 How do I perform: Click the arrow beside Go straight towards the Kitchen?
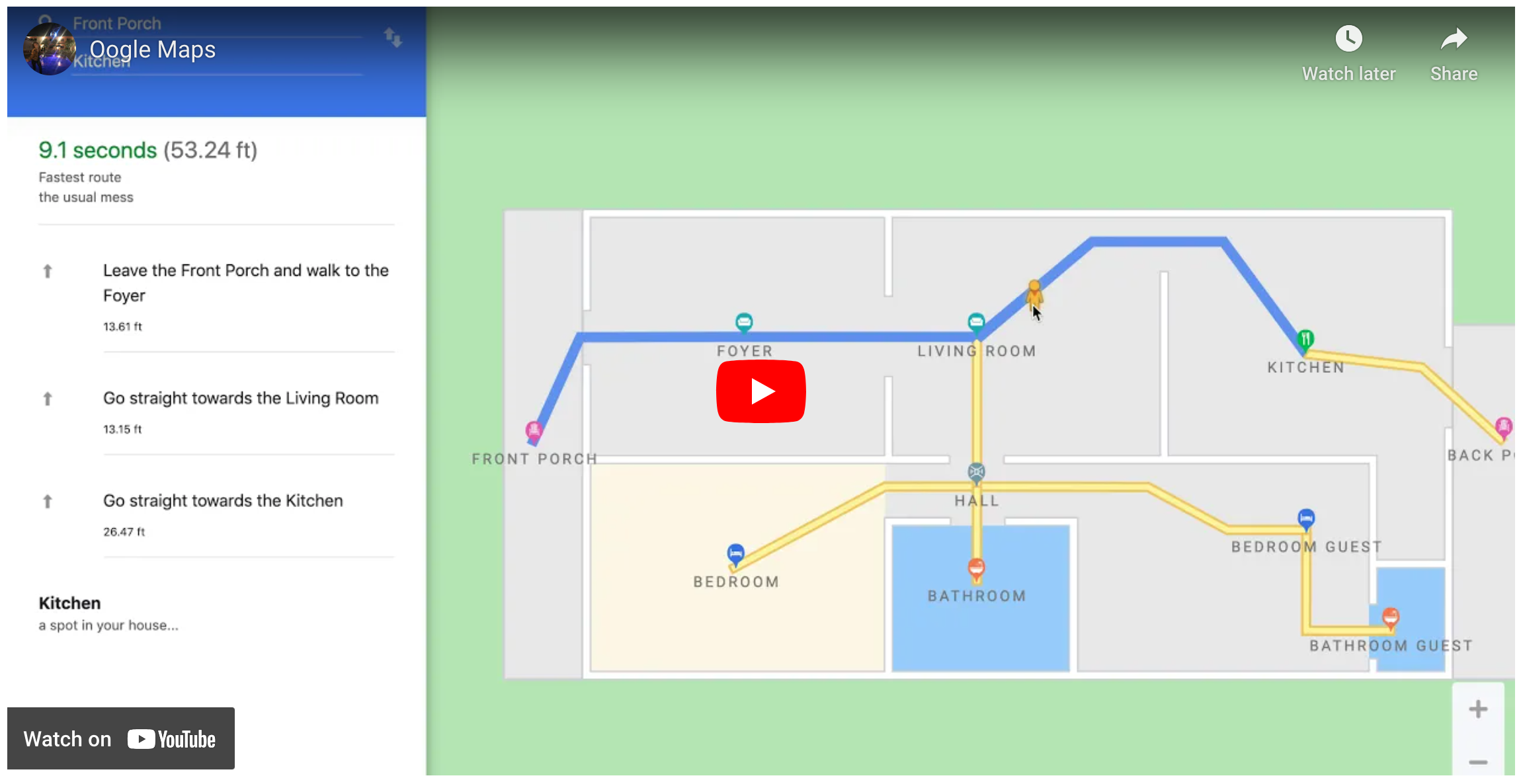click(48, 501)
